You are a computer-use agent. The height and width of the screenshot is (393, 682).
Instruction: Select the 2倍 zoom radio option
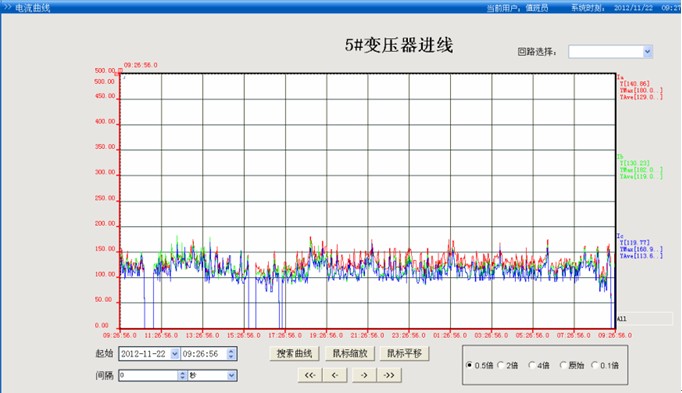500,365
